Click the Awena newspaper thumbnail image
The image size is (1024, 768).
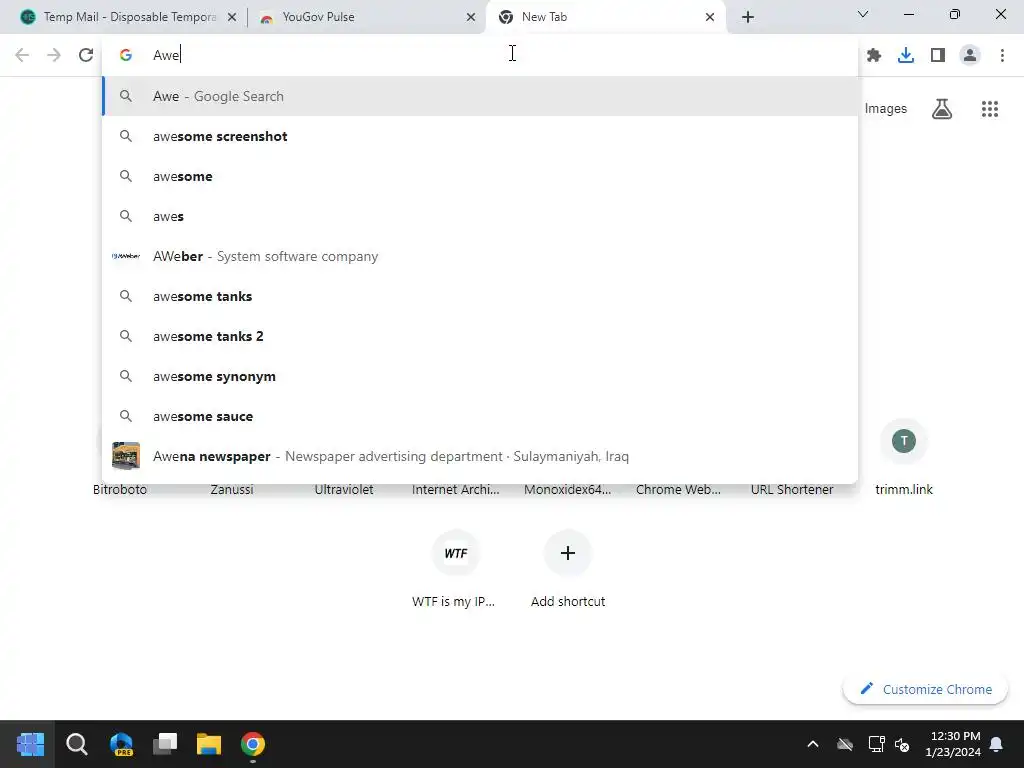click(126, 456)
